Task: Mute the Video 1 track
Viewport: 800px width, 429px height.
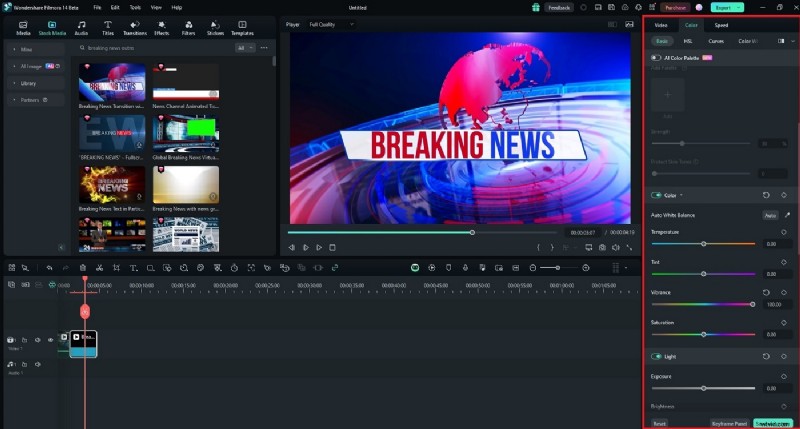Action: [x=37, y=340]
